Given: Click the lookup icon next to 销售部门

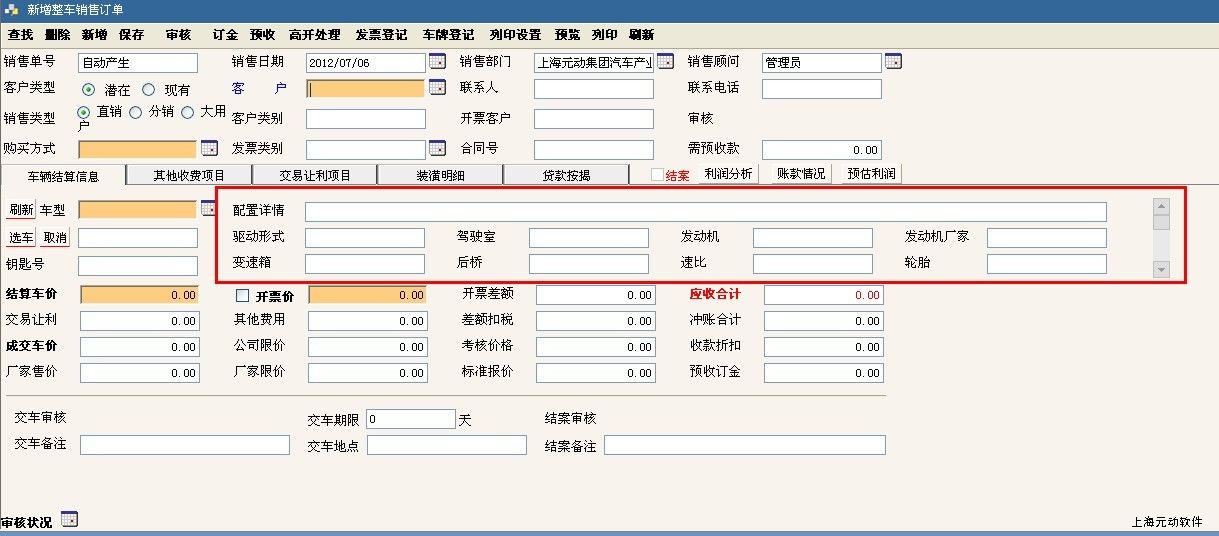Looking at the screenshot, I should [665, 62].
